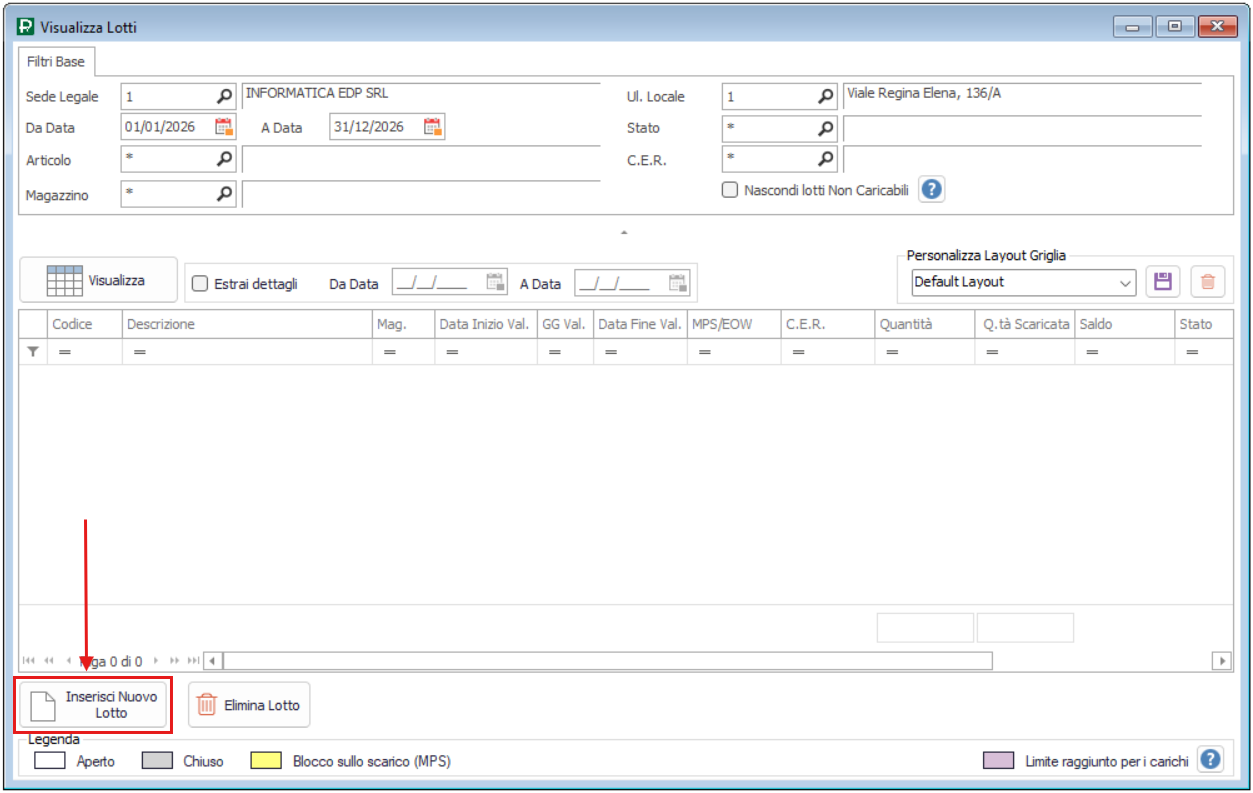
Task: Click help icon next to Nascondi lotti
Action: 932,189
